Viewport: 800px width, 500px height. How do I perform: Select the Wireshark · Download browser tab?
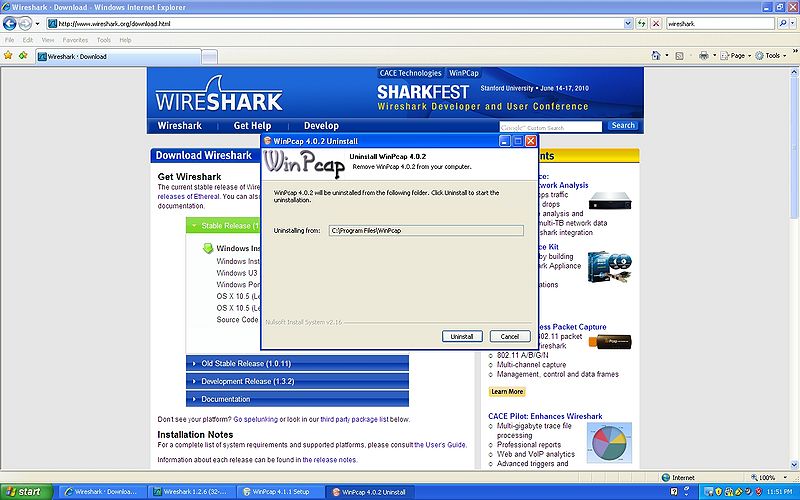(118, 57)
